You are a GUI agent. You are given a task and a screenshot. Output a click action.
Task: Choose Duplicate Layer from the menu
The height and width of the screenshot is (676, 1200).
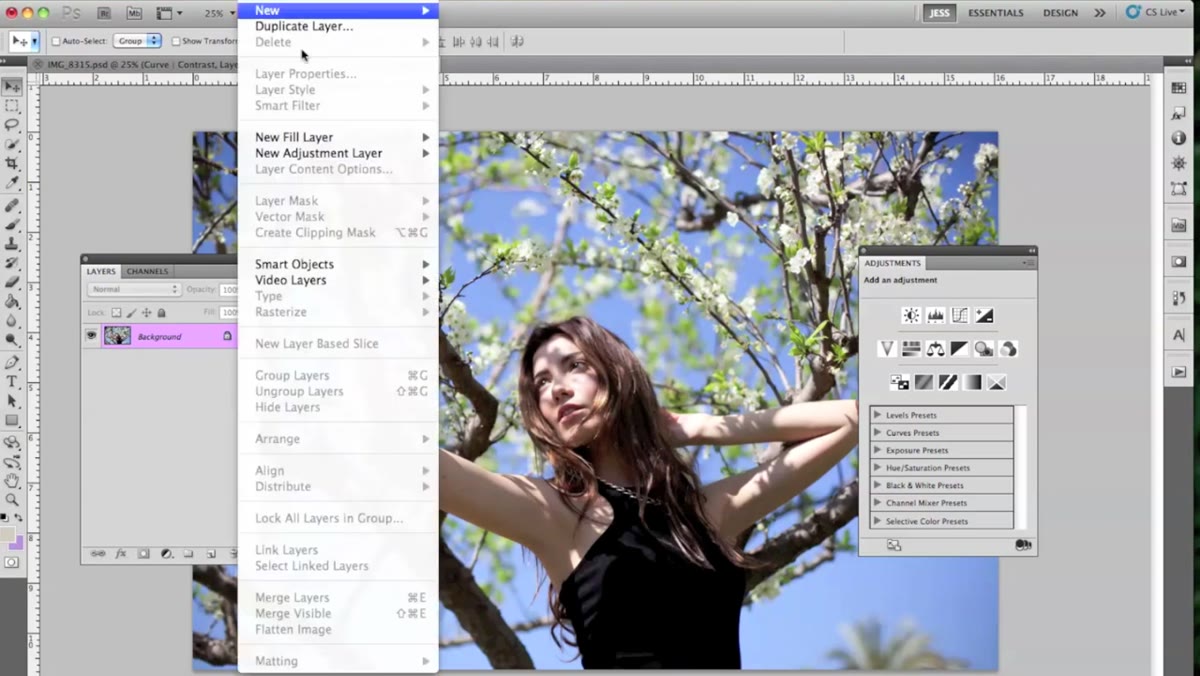pos(338,26)
